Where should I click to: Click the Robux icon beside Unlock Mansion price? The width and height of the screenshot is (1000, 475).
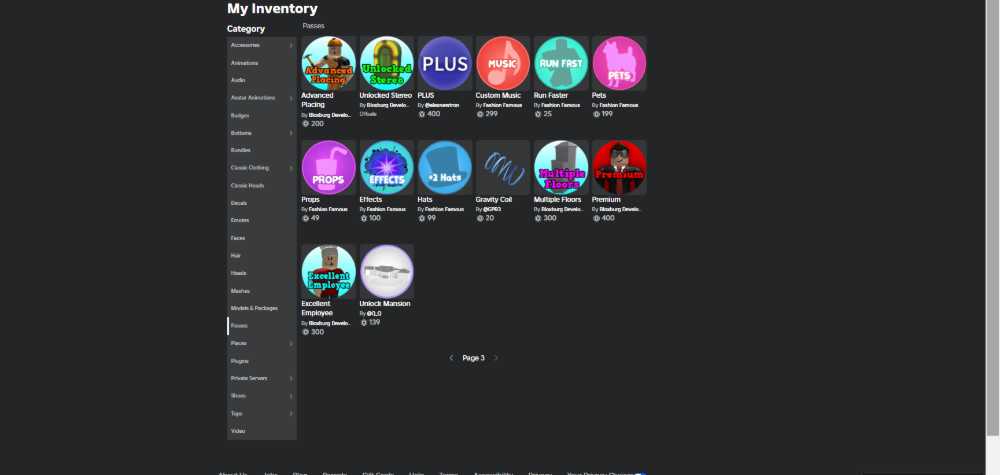[x=364, y=323]
